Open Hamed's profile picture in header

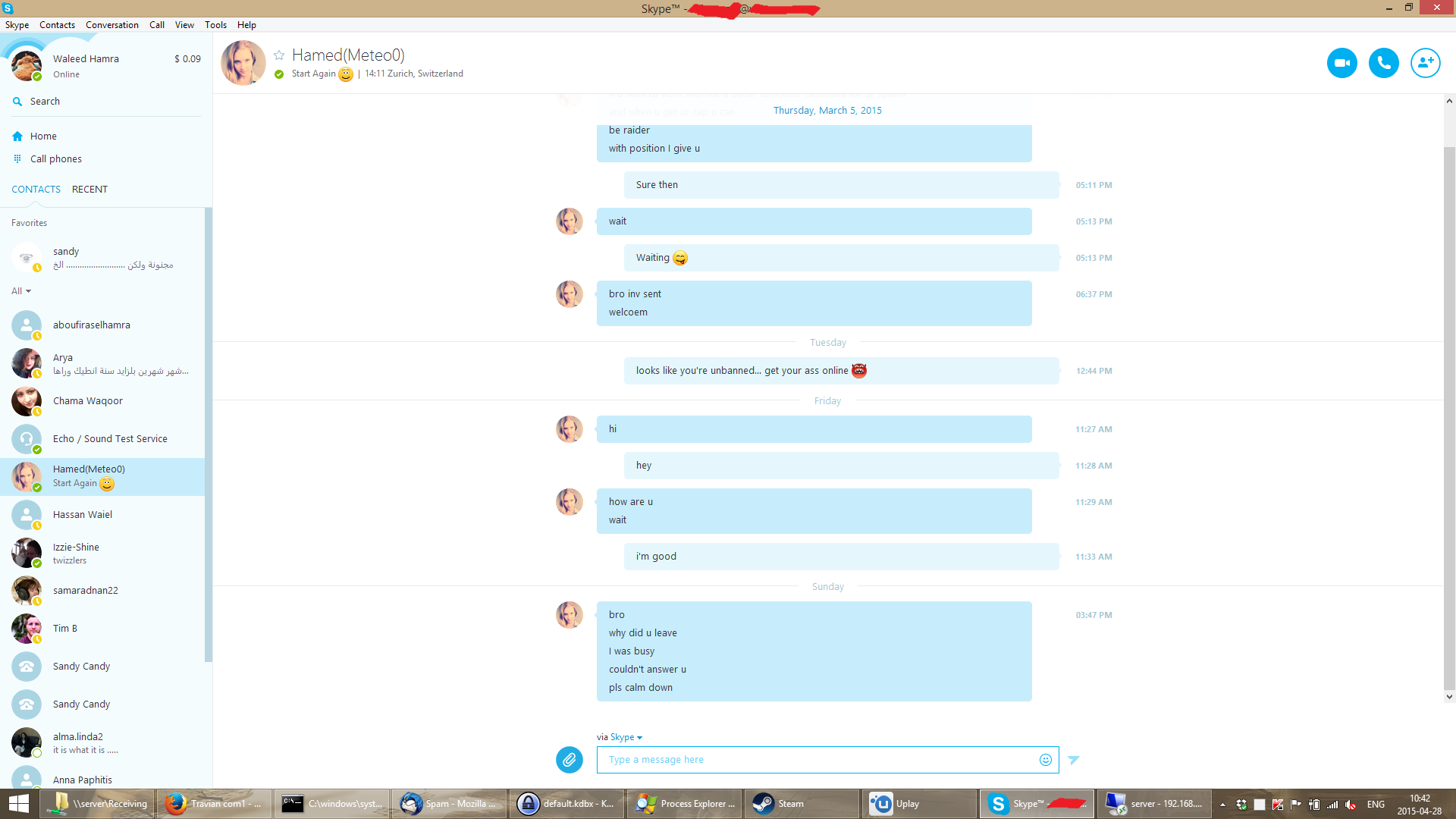(243, 63)
